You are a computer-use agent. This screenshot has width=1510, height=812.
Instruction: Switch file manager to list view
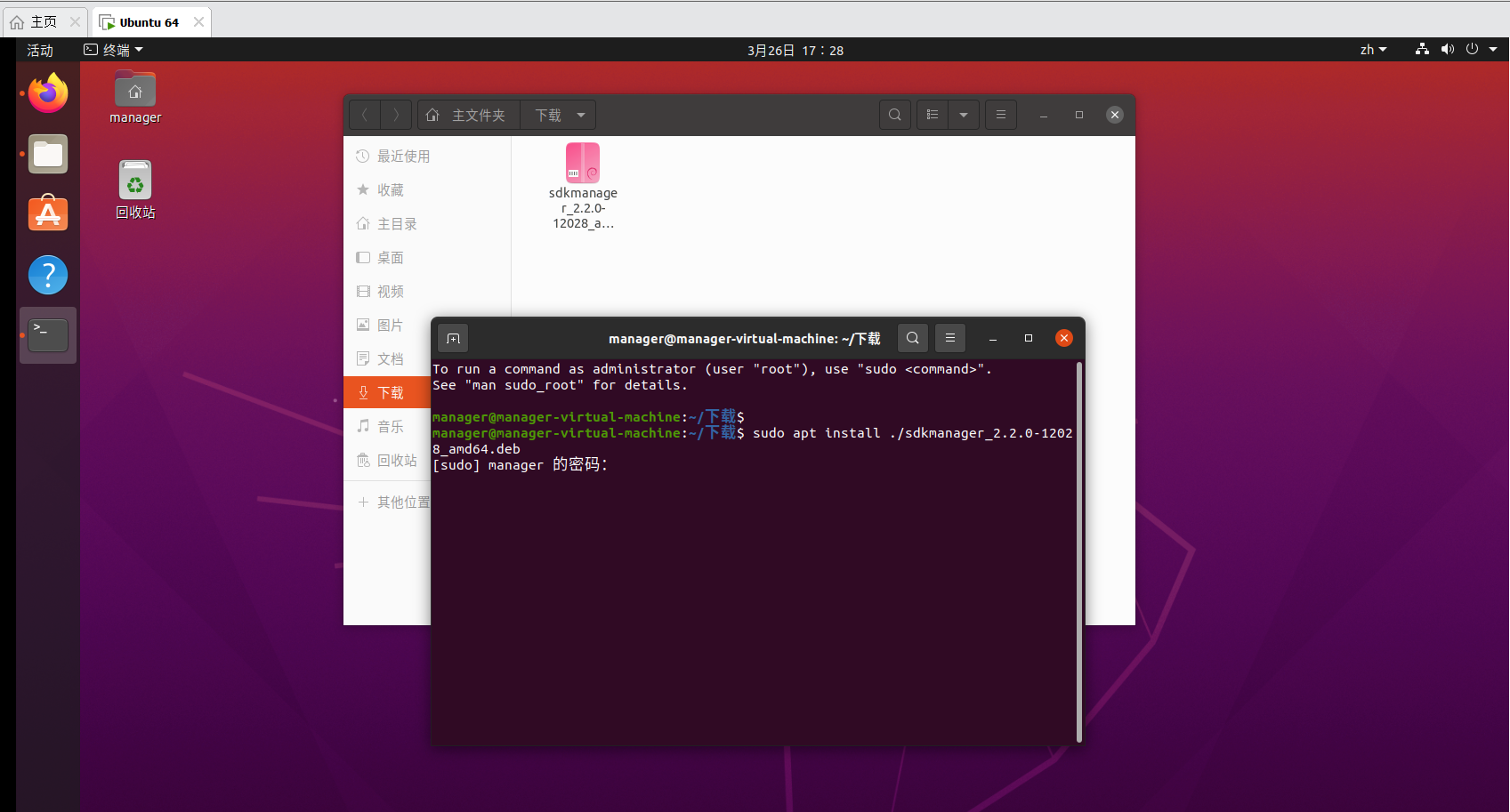(933, 115)
